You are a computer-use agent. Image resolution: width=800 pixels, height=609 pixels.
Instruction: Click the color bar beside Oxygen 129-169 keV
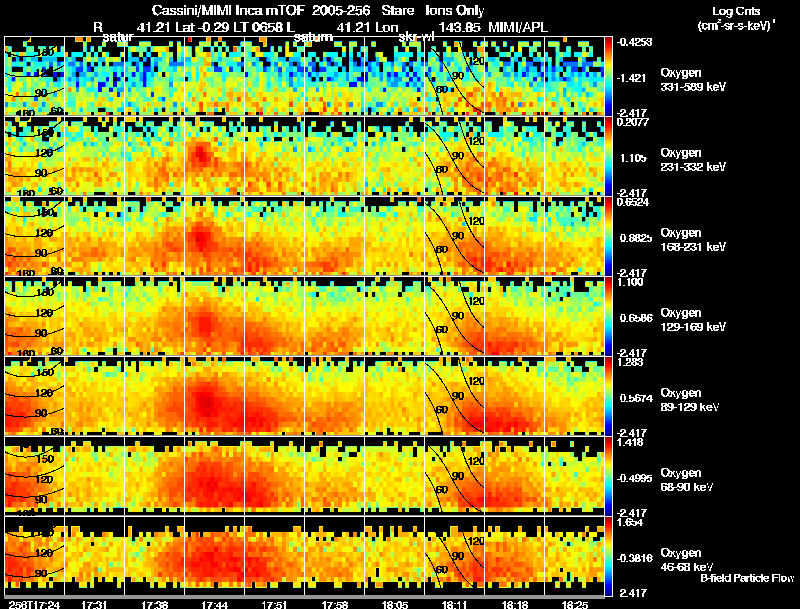click(x=608, y=316)
